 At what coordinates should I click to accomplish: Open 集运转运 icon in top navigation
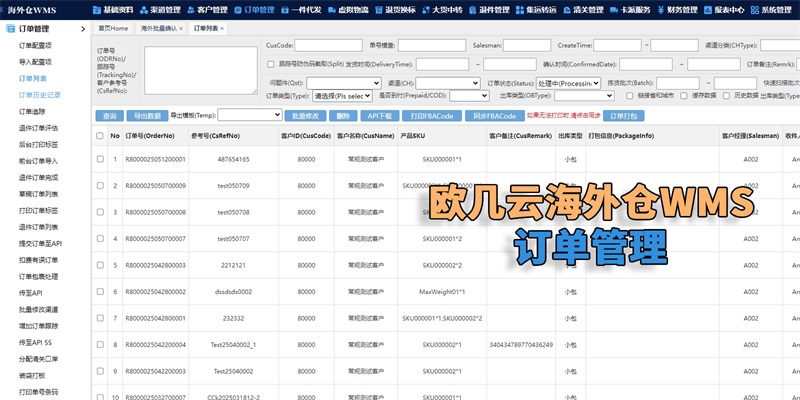point(520,10)
